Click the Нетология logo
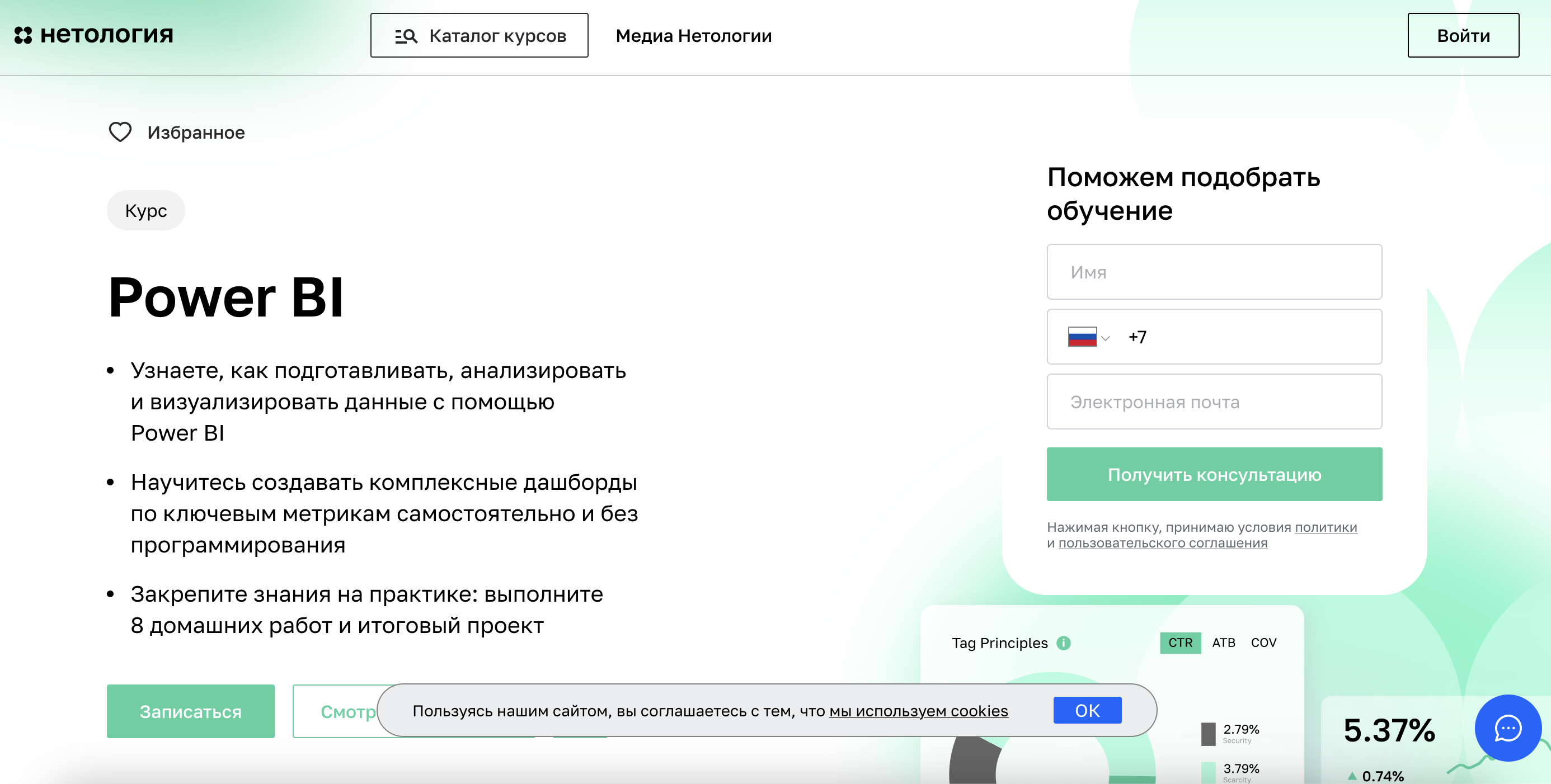 click(93, 35)
